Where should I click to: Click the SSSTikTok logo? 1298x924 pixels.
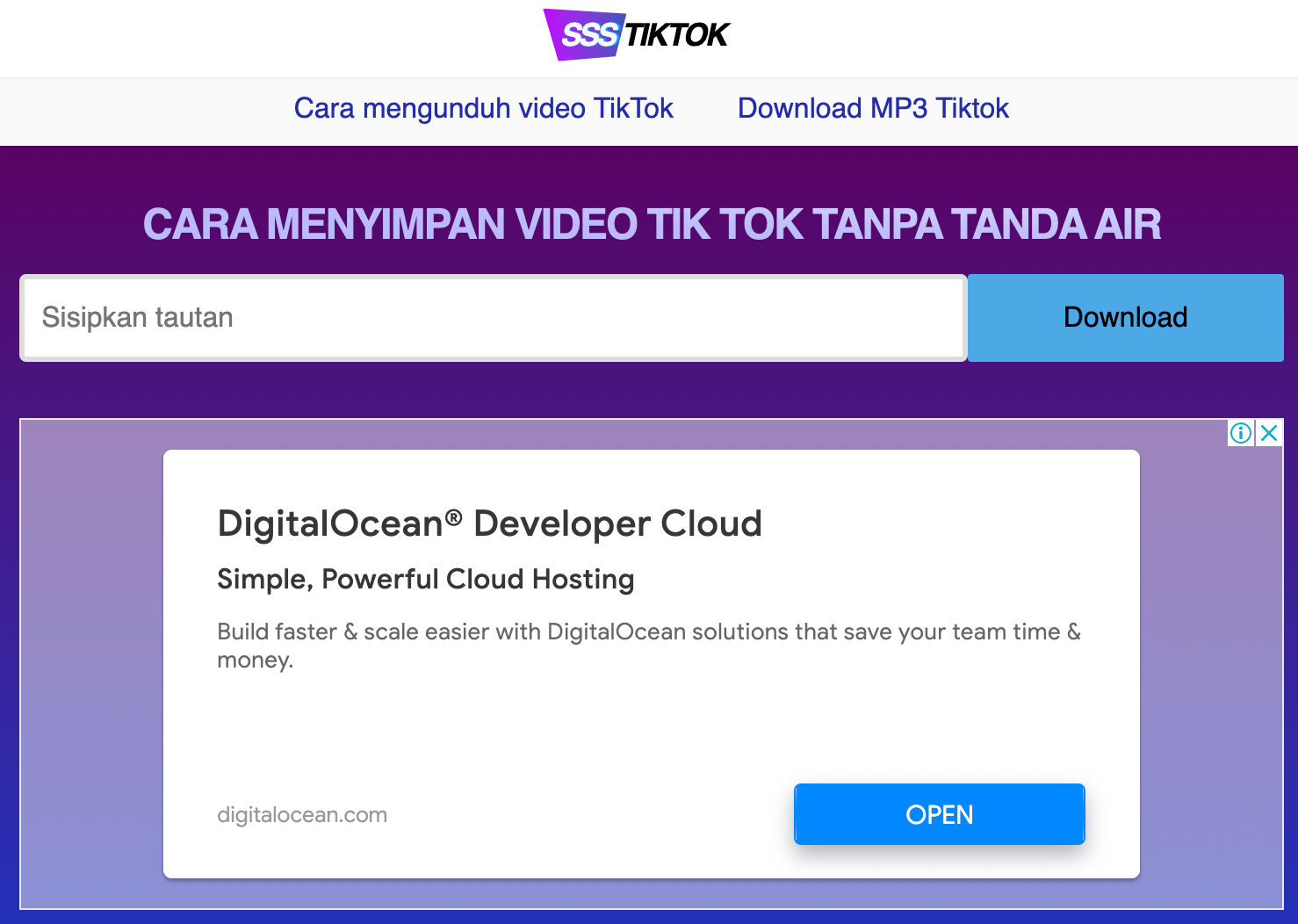pyautogui.click(x=637, y=34)
